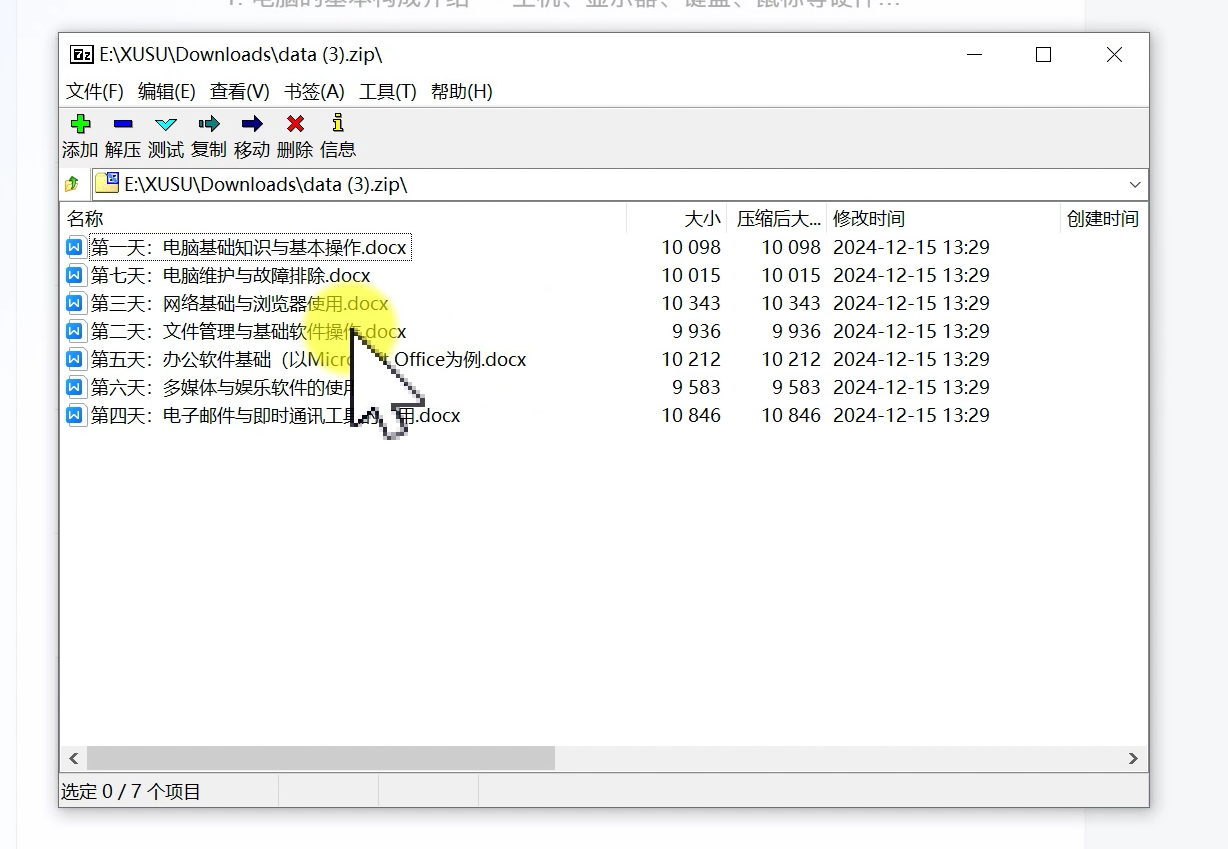
Task: Sort by the 修改时间 column header
Action: [x=869, y=219]
